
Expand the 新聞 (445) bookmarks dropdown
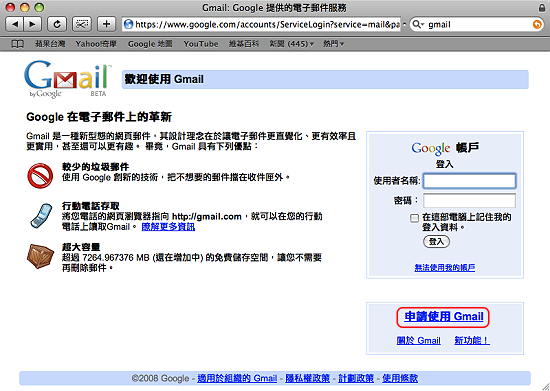coord(291,44)
